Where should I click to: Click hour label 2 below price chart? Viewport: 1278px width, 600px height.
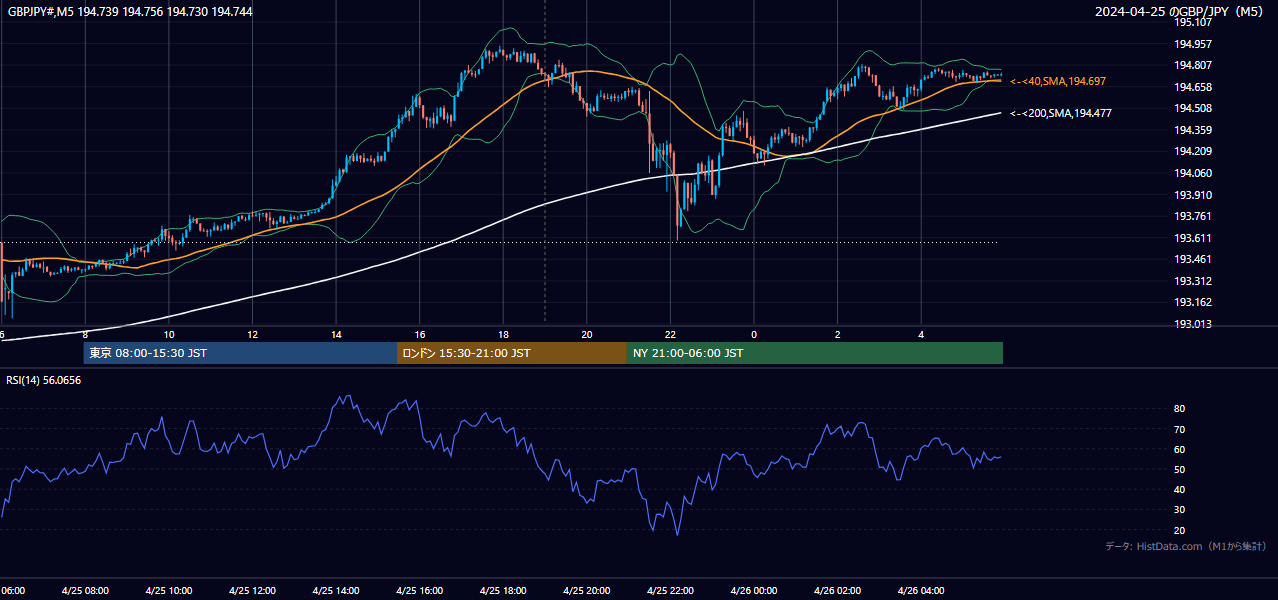tap(838, 334)
